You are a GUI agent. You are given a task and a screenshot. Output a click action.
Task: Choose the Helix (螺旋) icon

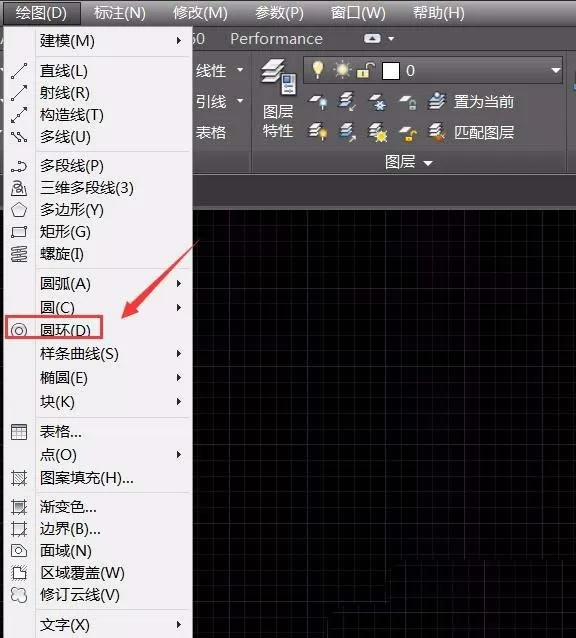[19, 254]
